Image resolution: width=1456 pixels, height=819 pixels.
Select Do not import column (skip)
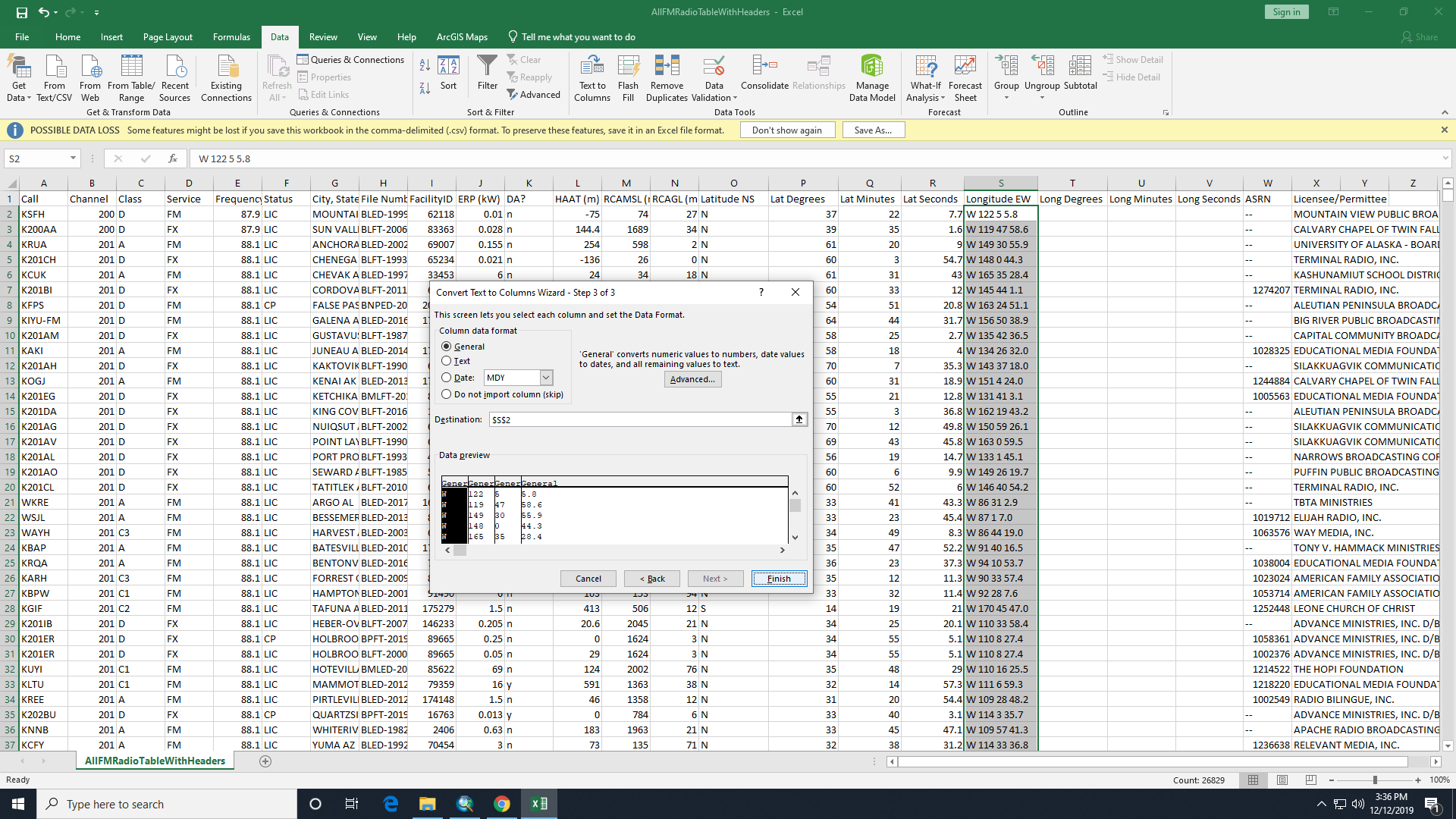pyautogui.click(x=446, y=394)
